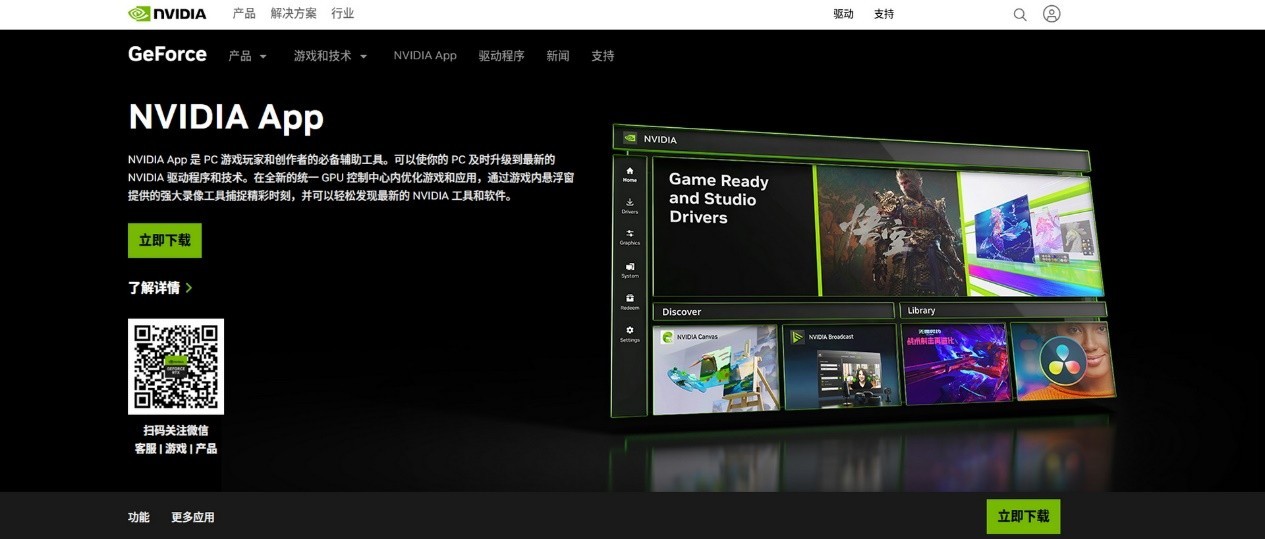Screen dimensions: 1265x539
Task: Select the Graphics icon in app sidebar
Action: 629,237
